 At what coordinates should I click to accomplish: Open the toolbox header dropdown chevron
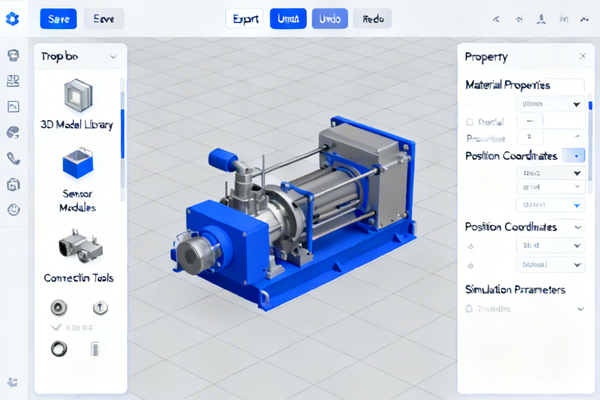(114, 57)
